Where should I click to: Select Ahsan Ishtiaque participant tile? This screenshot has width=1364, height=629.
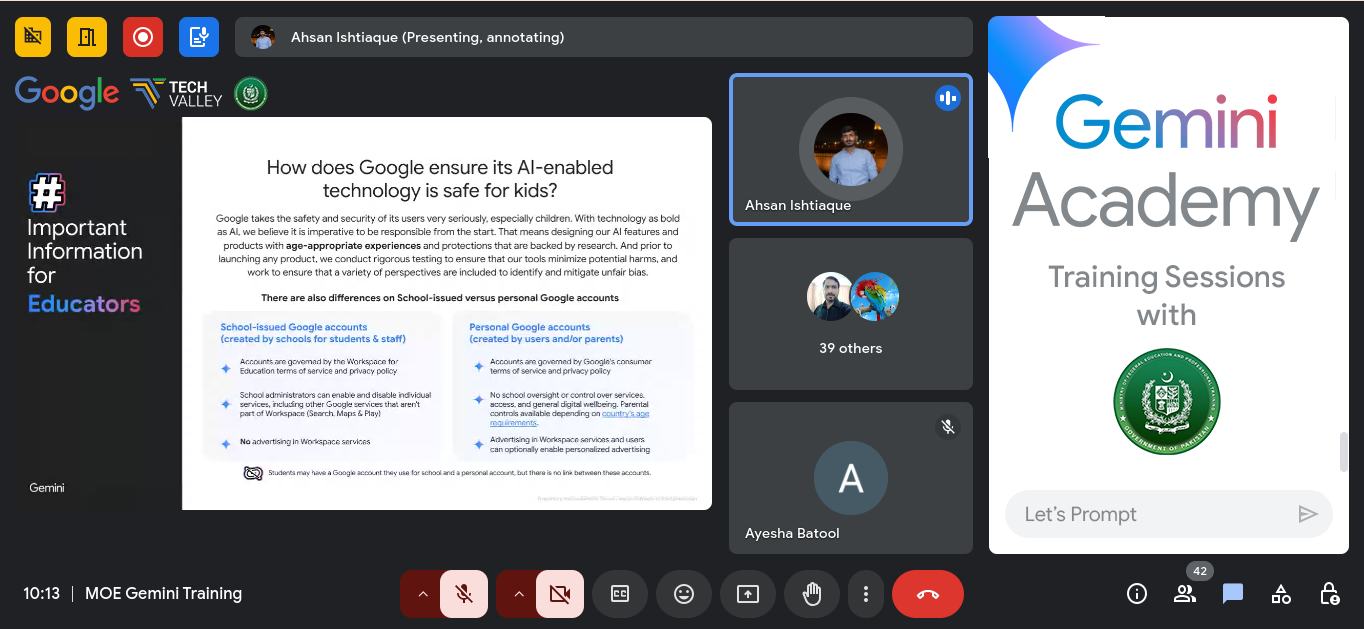850,149
